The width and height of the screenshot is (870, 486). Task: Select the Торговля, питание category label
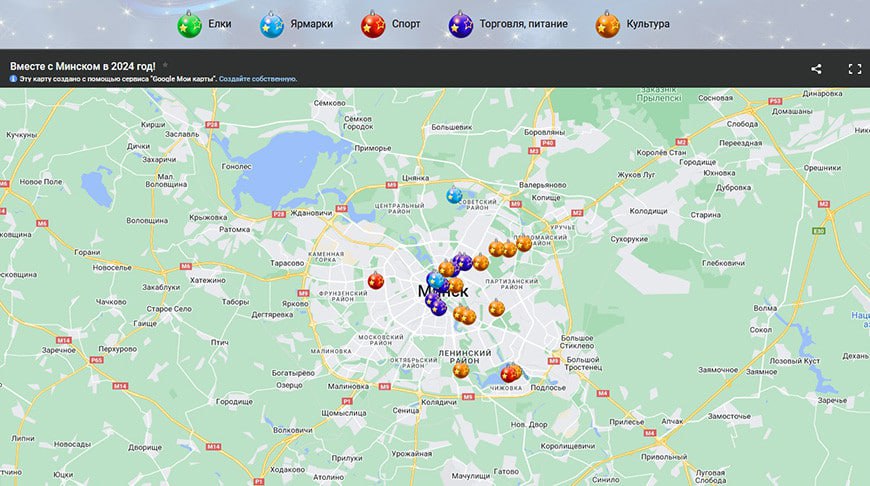pyautogui.click(x=522, y=24)
